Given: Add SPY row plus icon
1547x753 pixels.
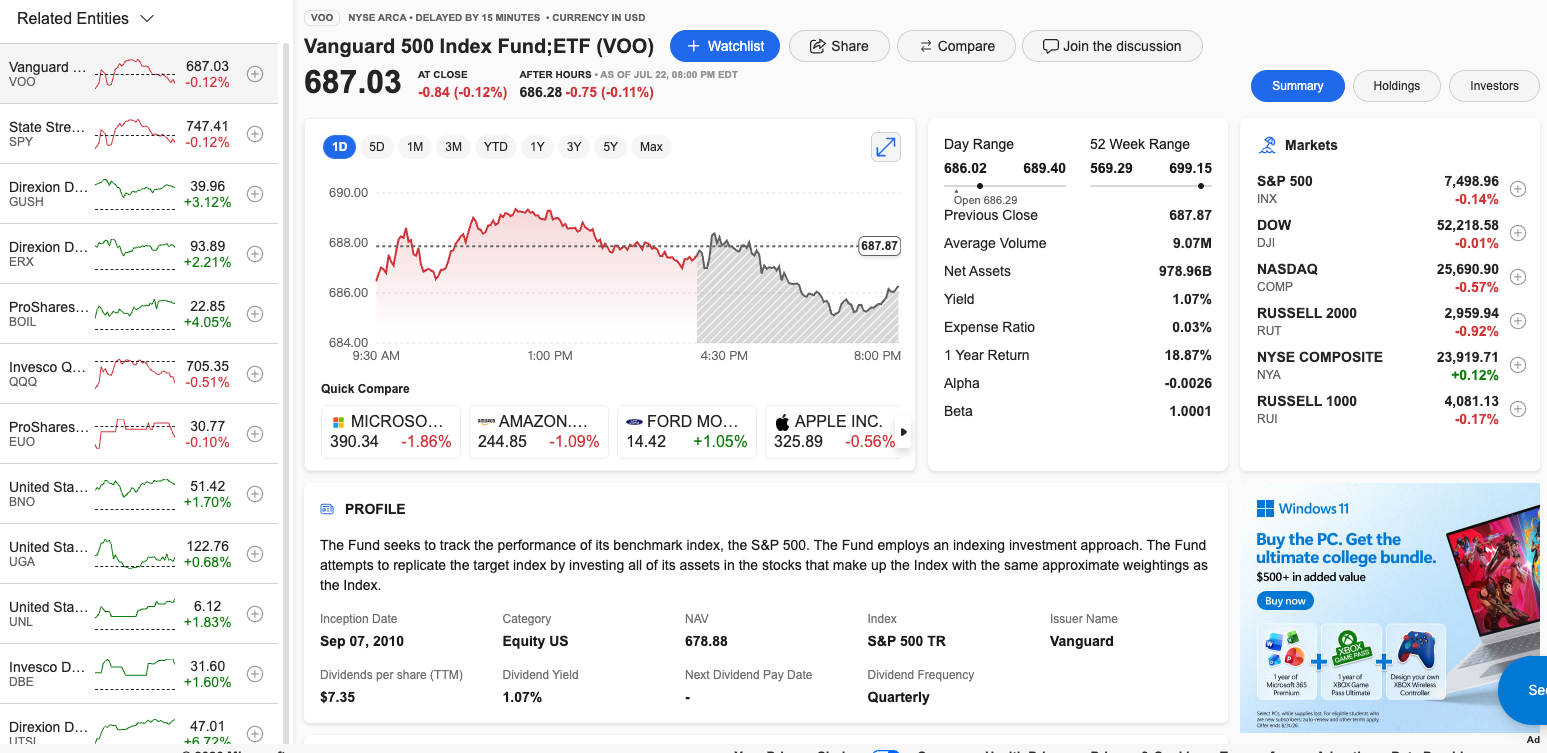Looking at the screenshot, I should (255, 134).
